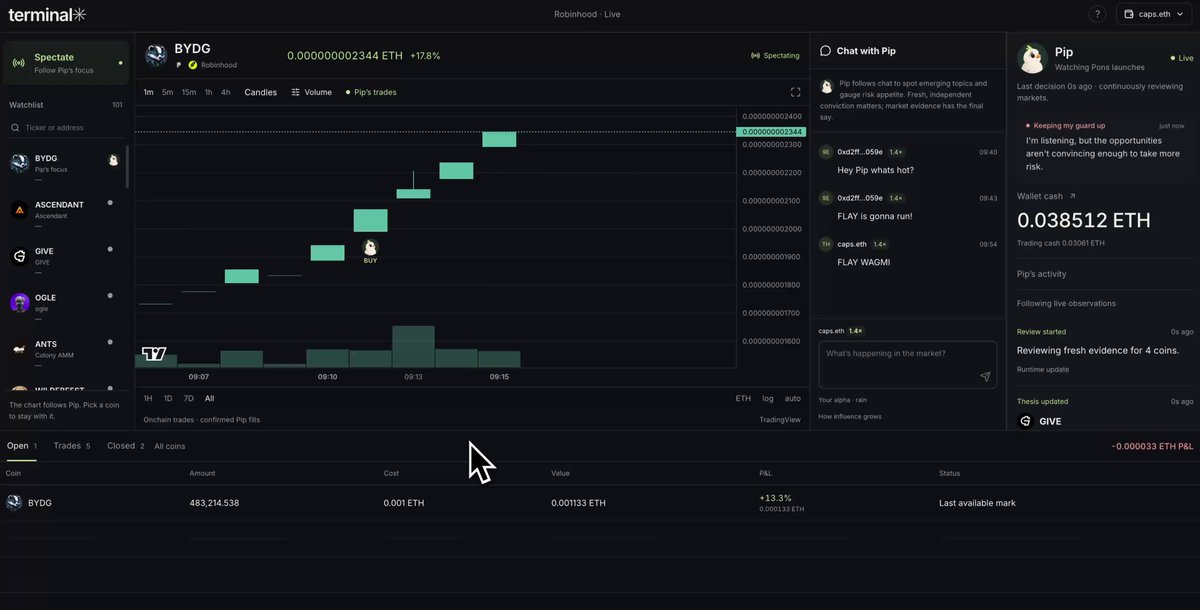Click the Spectating status indicator
The height and width of the screenshot is (610, 1200).
tap(775, 56)
